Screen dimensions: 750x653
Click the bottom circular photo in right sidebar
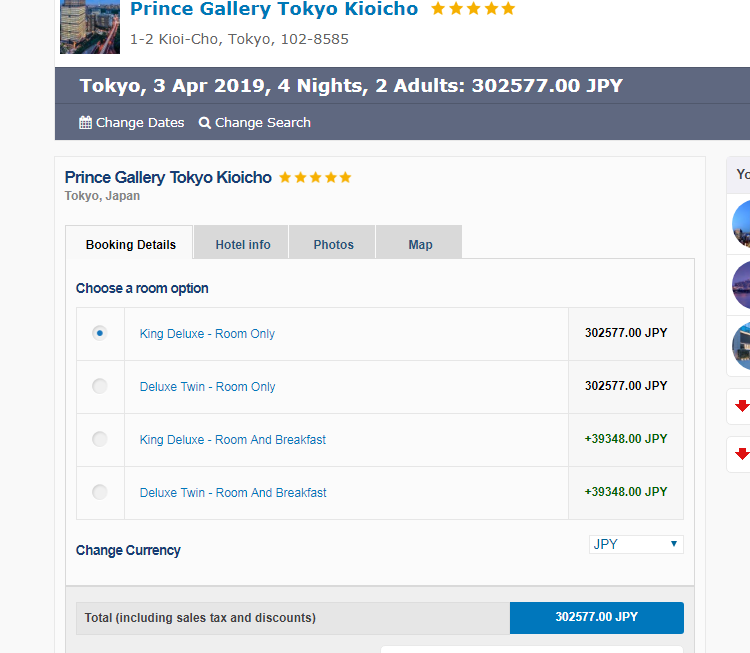coord(741,346)
